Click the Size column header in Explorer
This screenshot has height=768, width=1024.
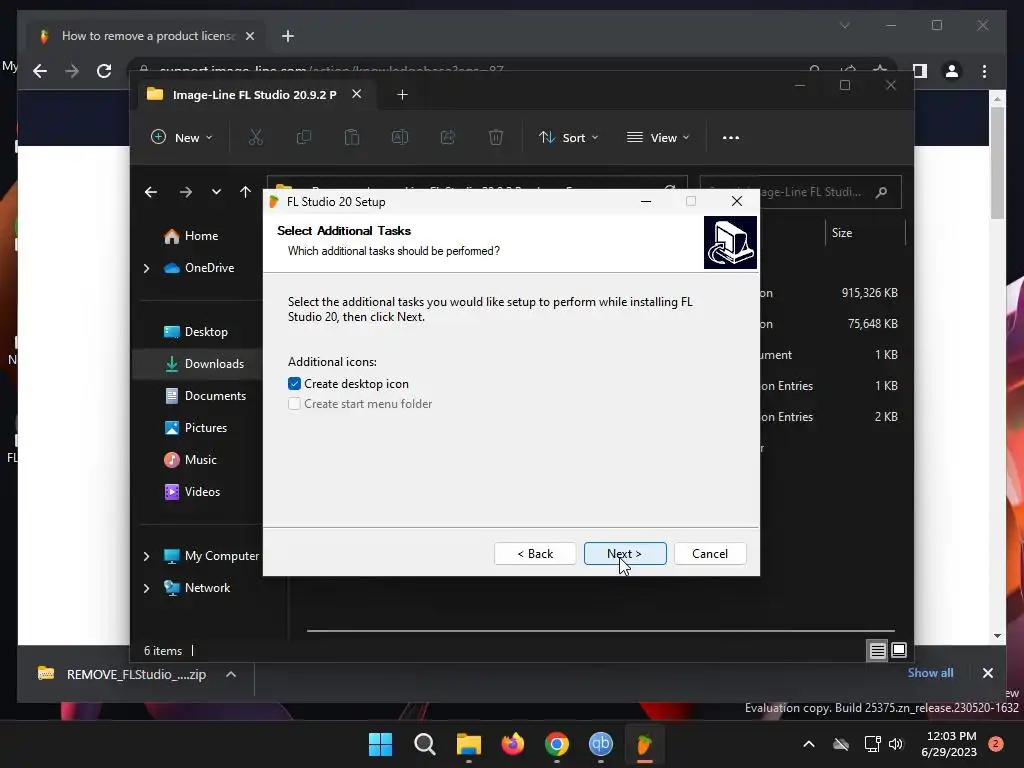[x=865, y=232]
